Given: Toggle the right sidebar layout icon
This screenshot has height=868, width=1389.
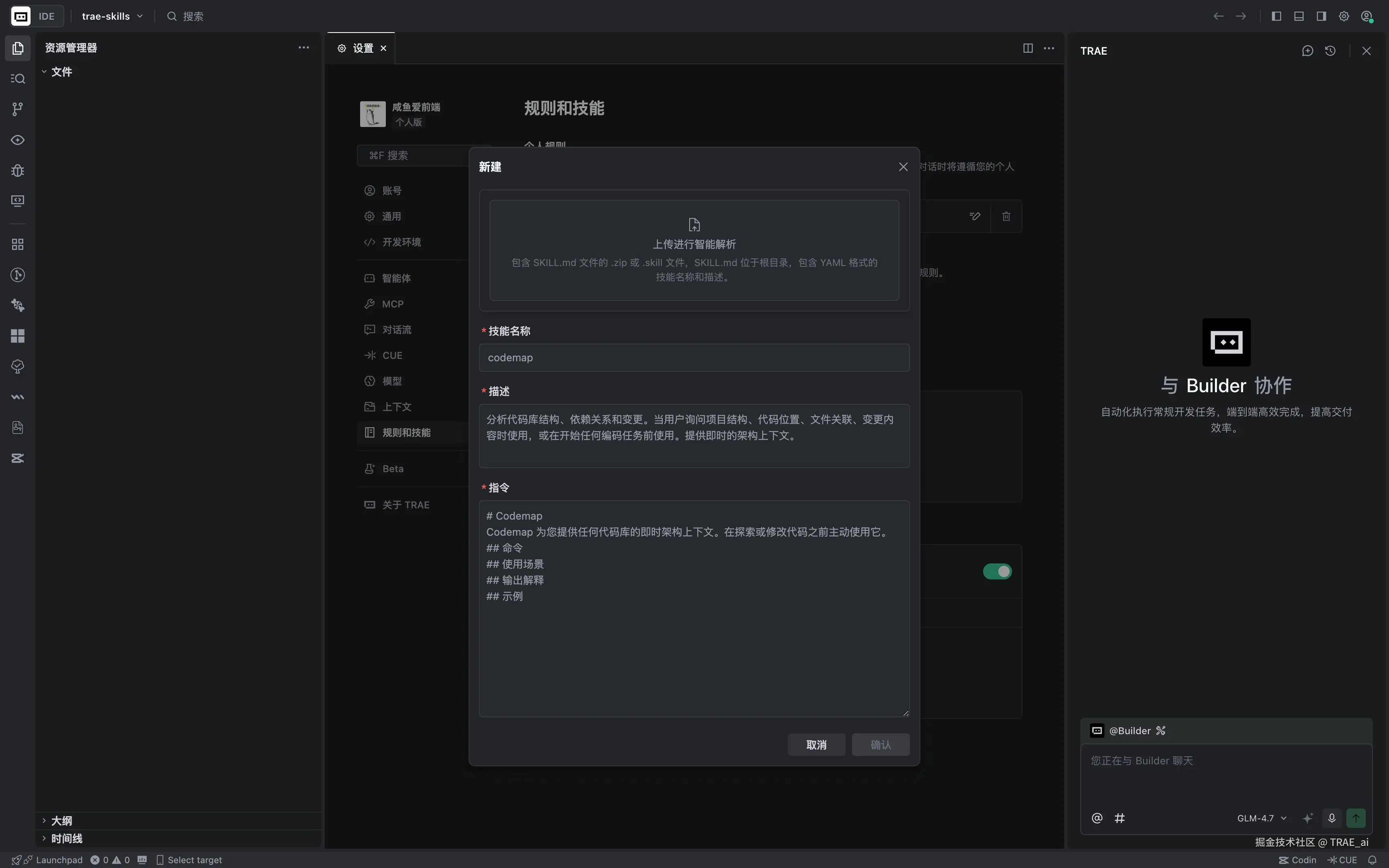Looking at the screenshot, I should point(1321,16).
